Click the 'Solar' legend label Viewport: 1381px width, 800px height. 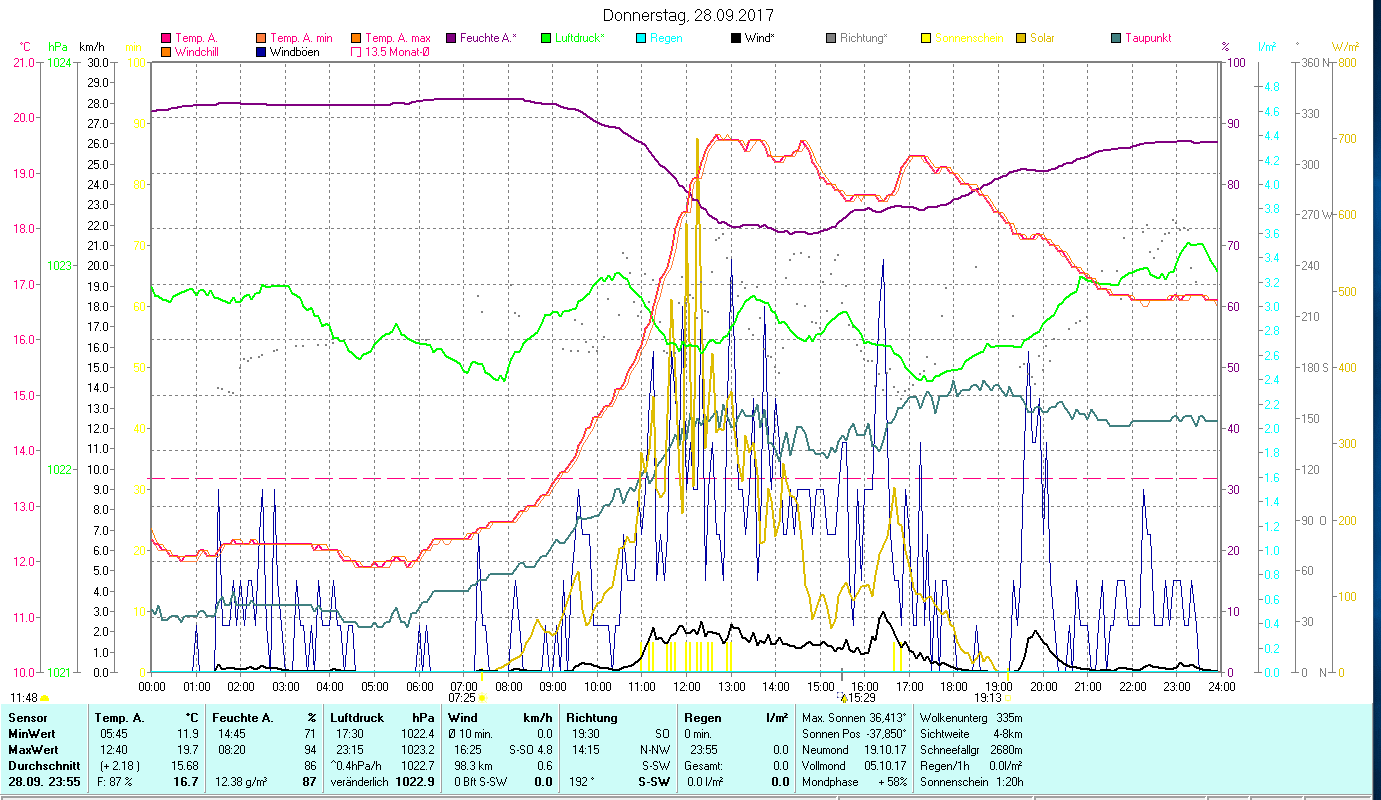pos(1042,38)
